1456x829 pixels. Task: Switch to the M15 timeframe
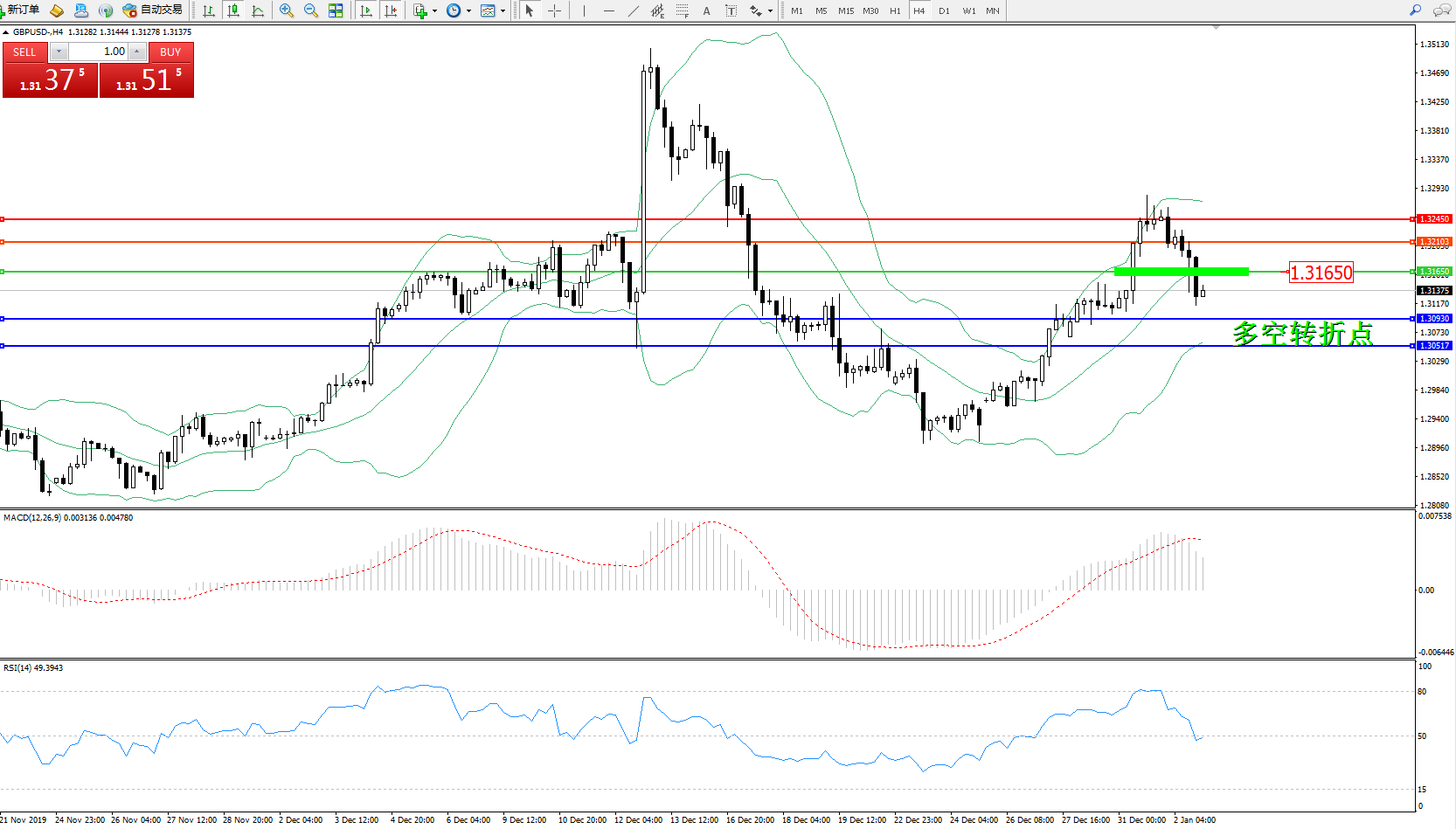845,10
